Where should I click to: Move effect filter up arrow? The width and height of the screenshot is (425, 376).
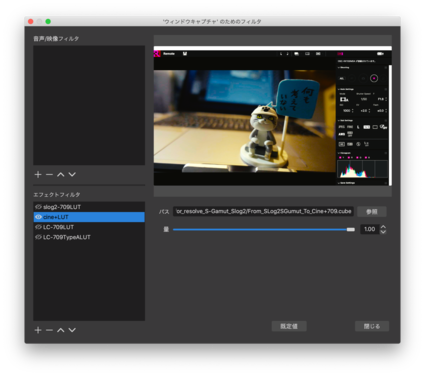60,330
